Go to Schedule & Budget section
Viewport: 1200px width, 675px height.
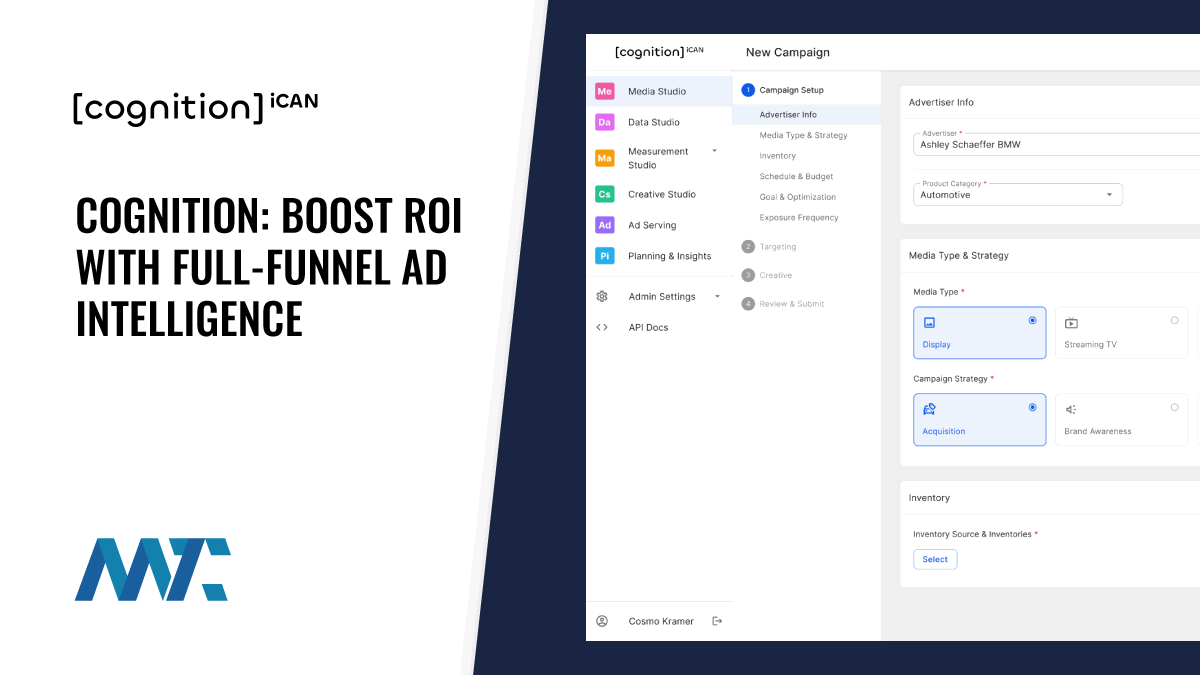[x=796, y=176]
